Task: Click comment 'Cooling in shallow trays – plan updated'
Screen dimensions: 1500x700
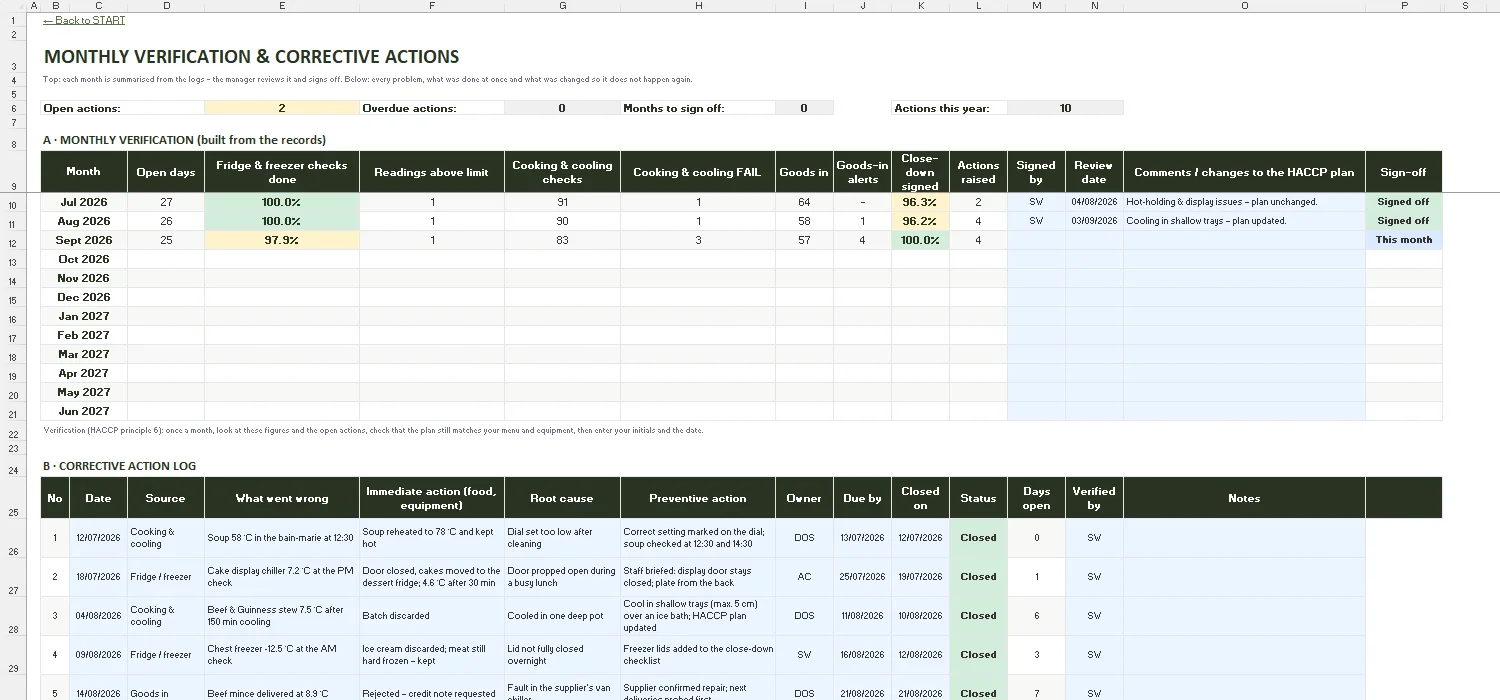Action: (1244, 221)
